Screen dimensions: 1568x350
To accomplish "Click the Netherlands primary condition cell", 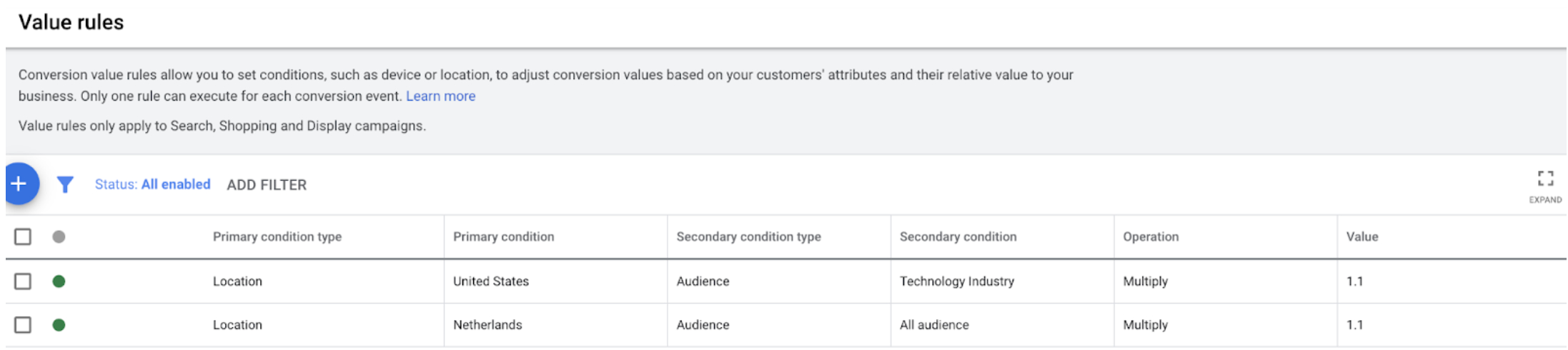I will tap(487, 325).
